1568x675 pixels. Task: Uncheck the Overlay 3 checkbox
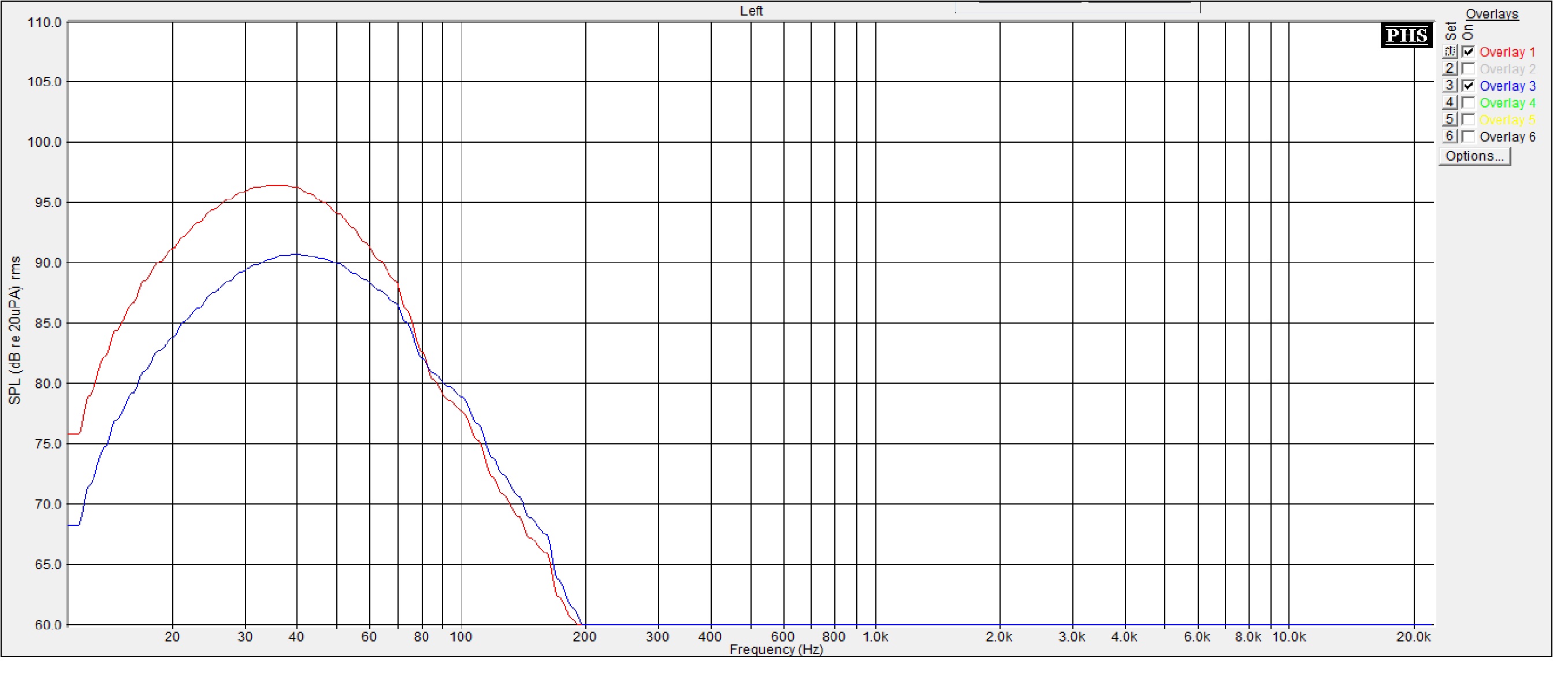[1467, 86]
